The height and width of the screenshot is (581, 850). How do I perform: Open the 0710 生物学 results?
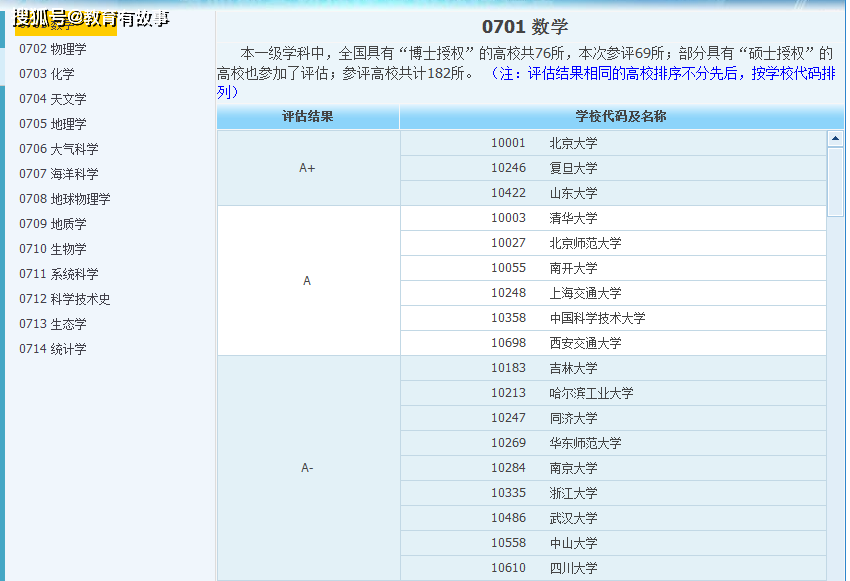53,249
